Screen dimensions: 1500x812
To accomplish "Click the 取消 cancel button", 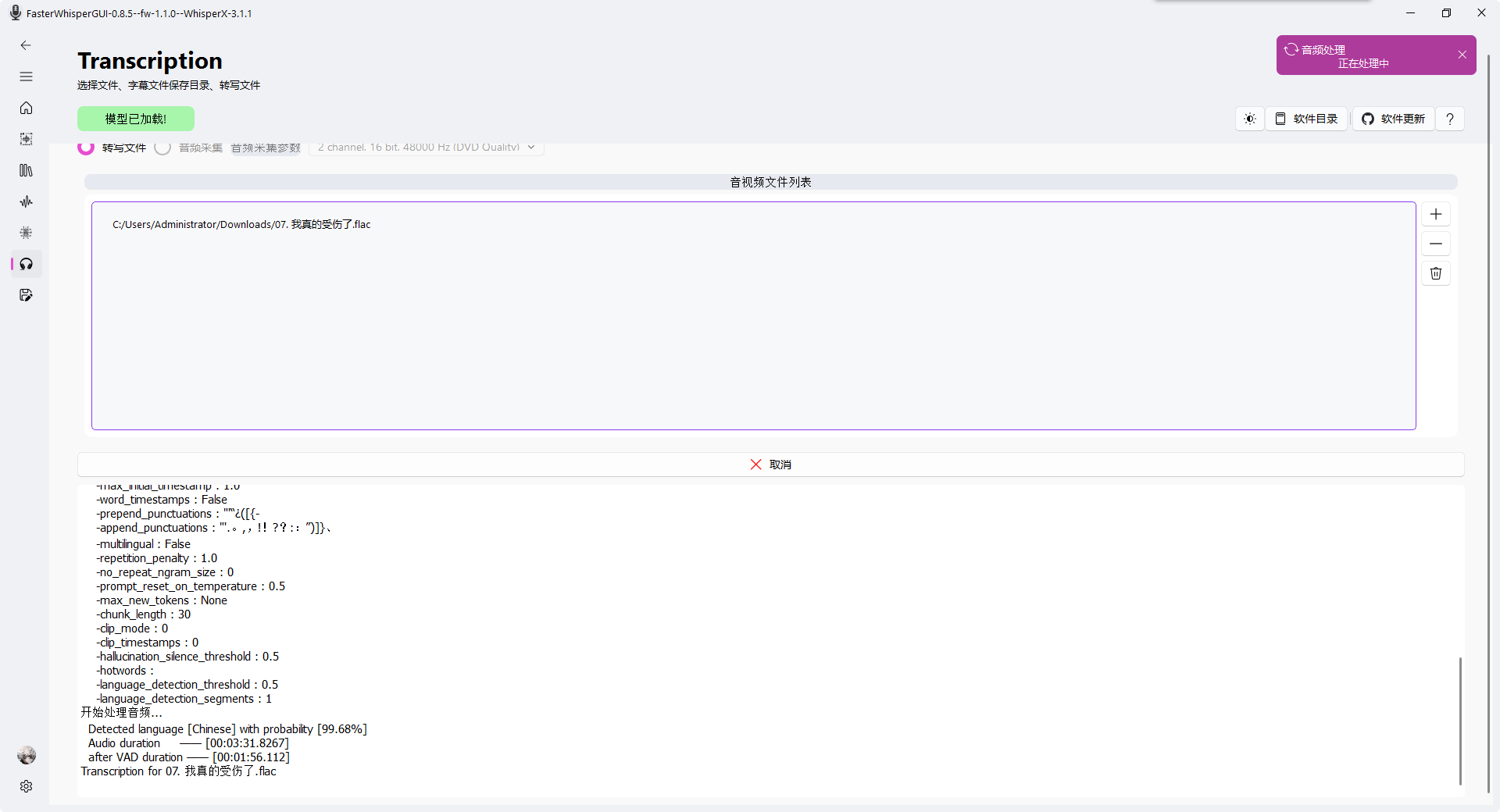I will [770, 464].
